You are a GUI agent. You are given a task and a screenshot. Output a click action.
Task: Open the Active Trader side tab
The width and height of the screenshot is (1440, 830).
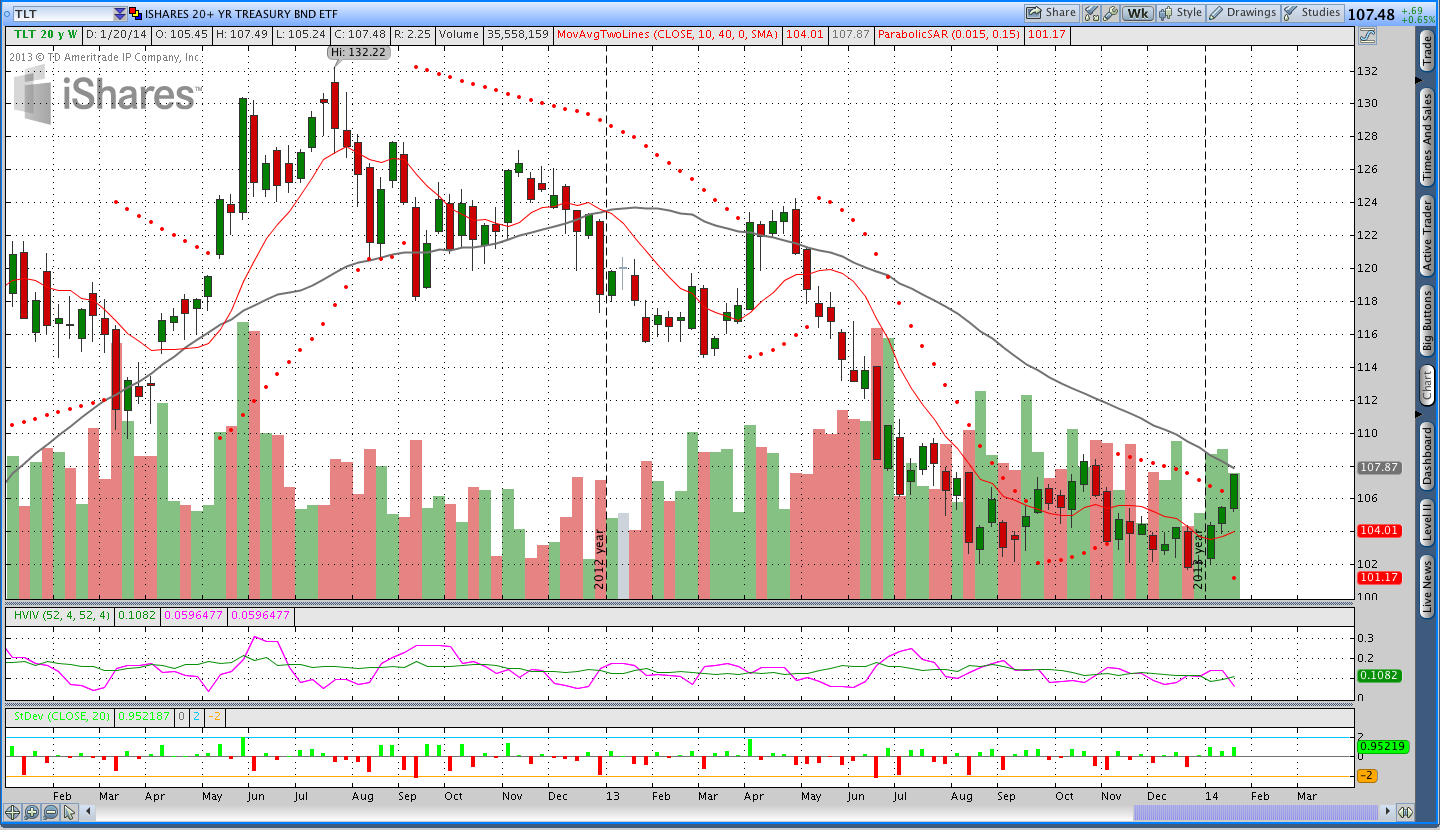point(1427,235)
